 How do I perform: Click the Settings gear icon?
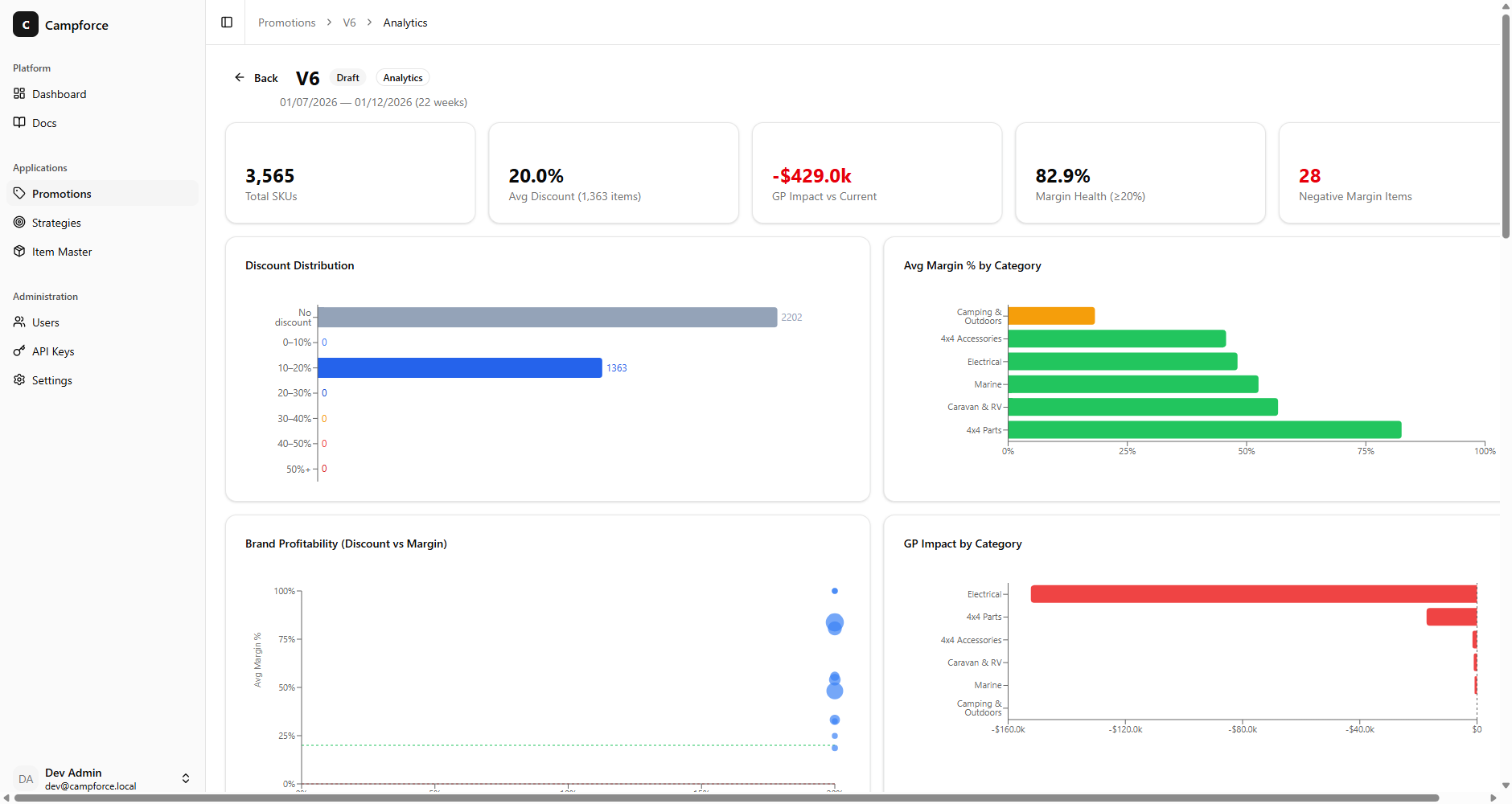[x=19, y=379]
